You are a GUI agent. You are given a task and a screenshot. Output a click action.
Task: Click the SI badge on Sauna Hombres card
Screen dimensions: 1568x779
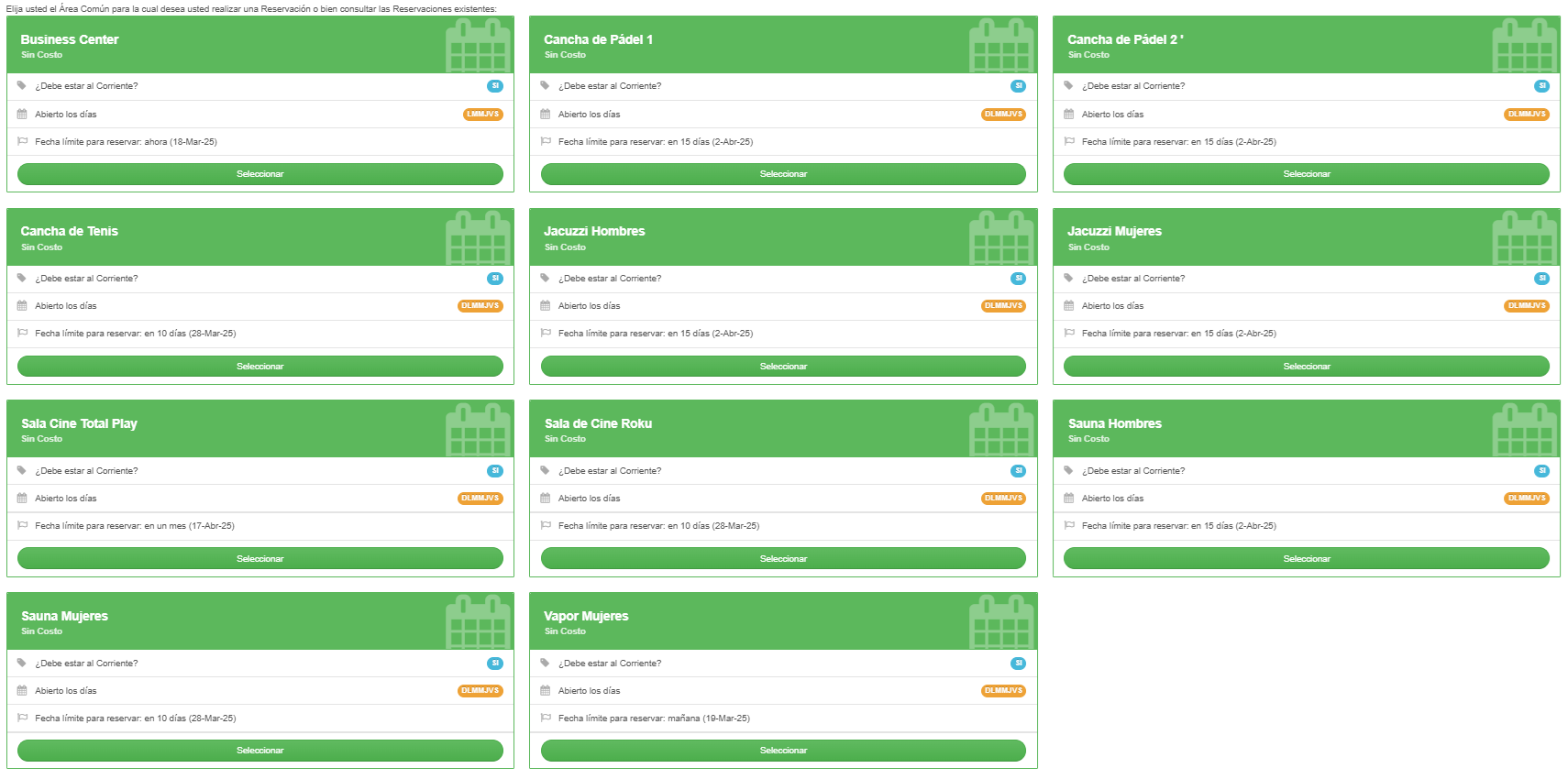(1541, 471)
